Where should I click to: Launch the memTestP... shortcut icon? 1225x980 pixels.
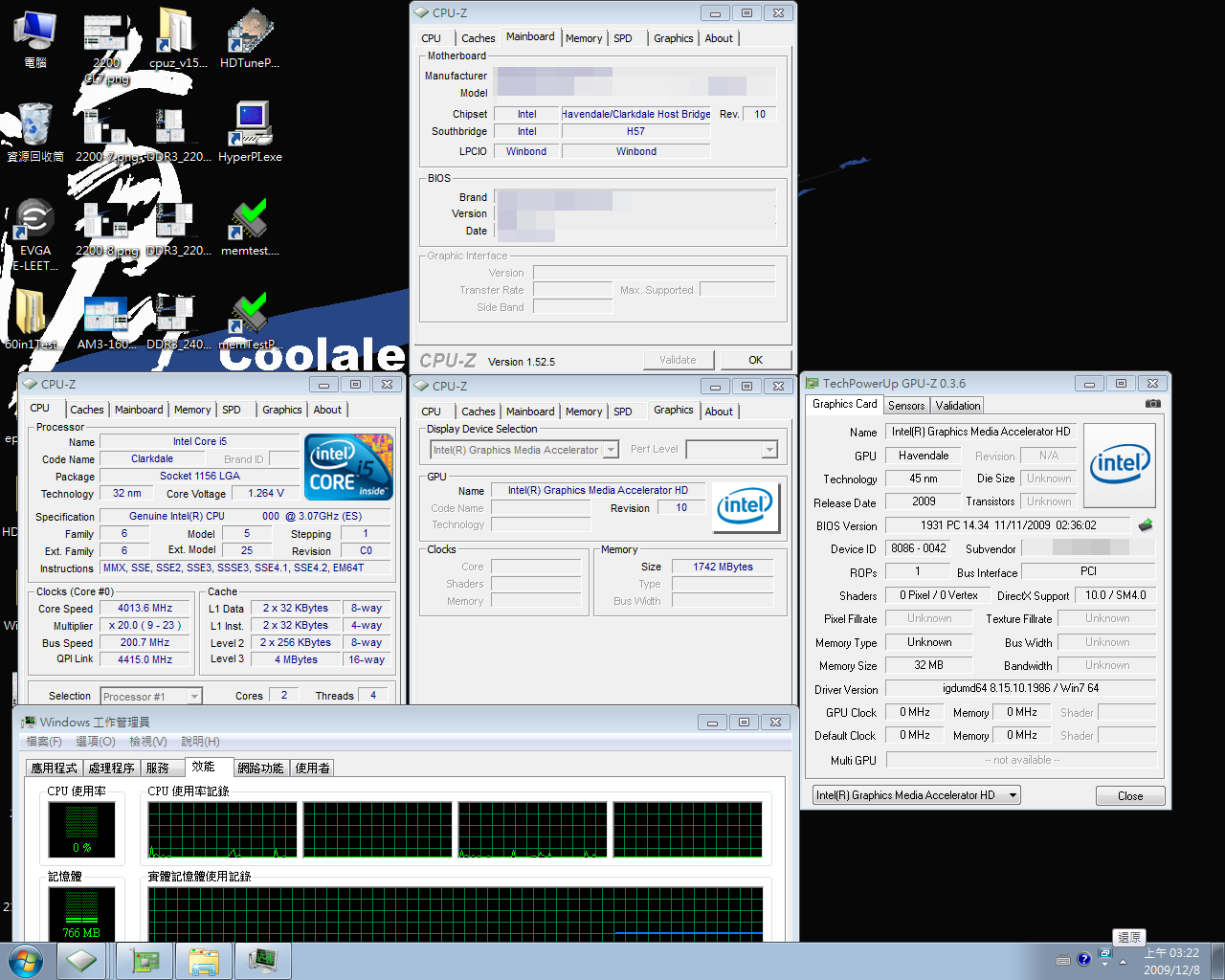click(250, 320)
